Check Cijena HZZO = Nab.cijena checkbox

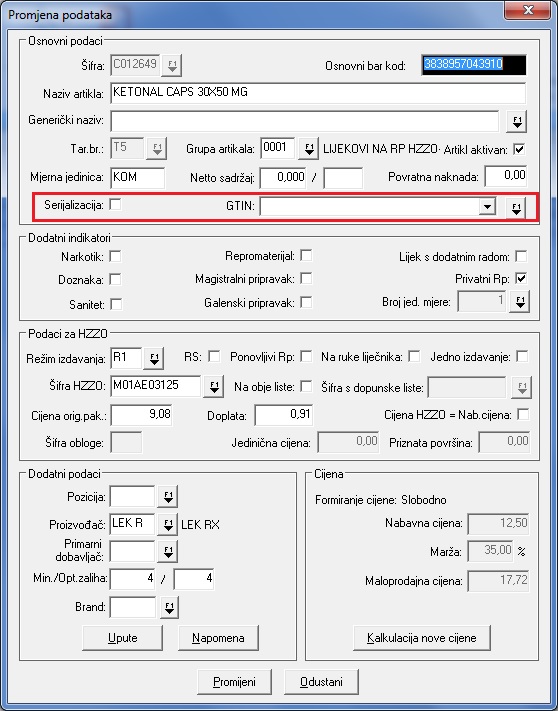click(523, 414)
